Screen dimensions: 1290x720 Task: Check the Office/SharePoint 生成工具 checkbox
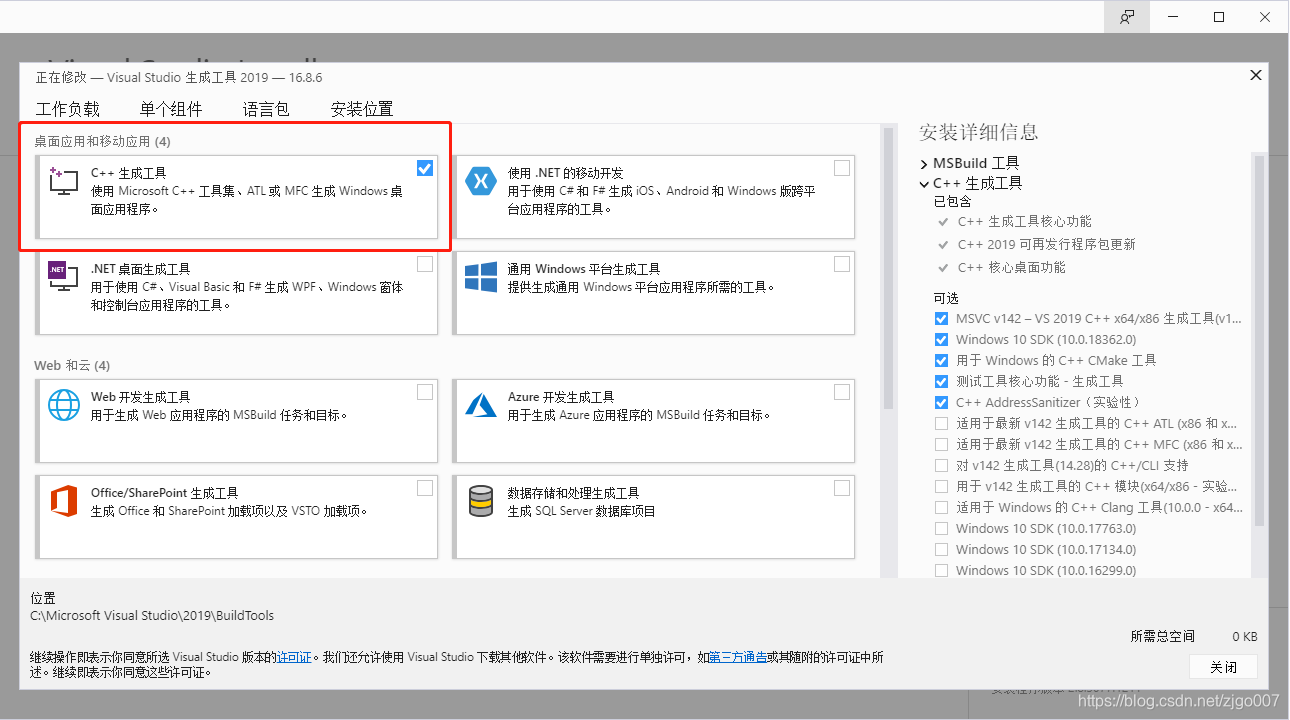(x=425, y=488)
